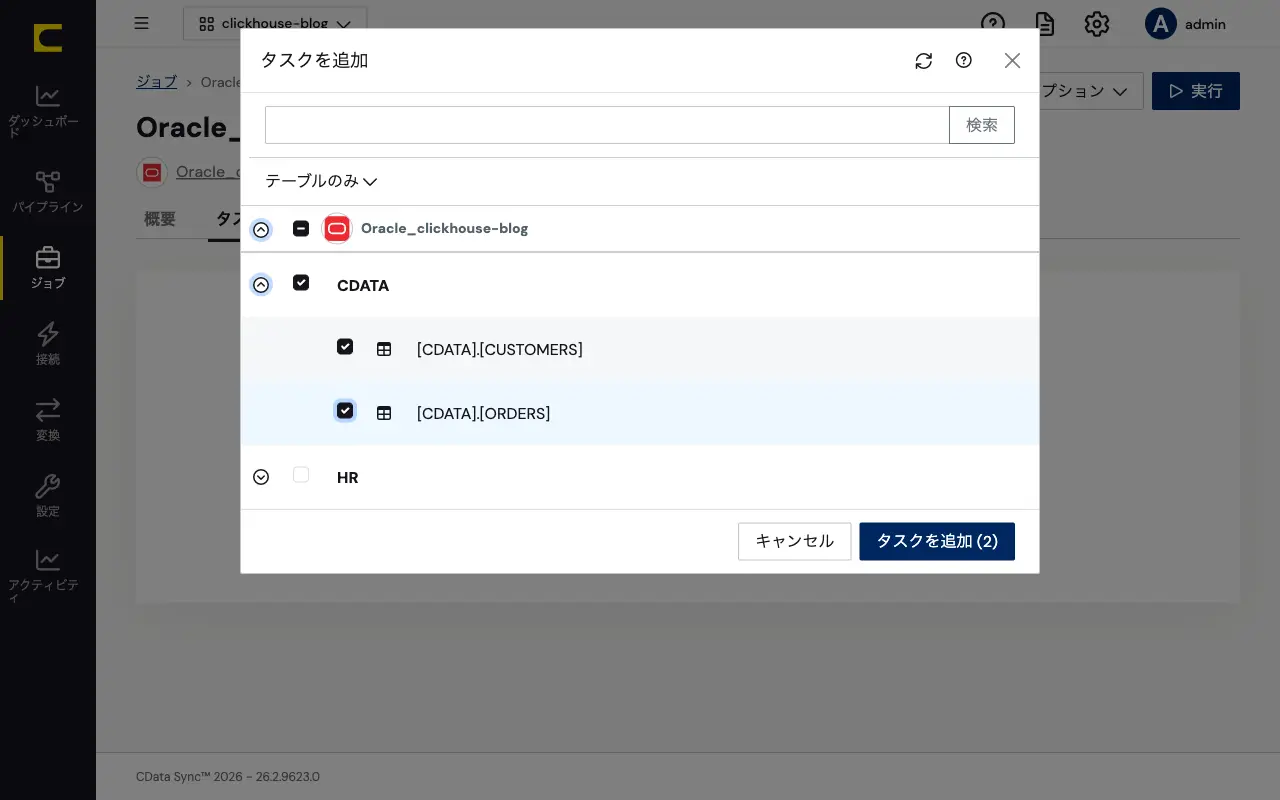The image size is (1280, 800).
Task: Click the 実行 button
Action: click(x=1196, y=91)
